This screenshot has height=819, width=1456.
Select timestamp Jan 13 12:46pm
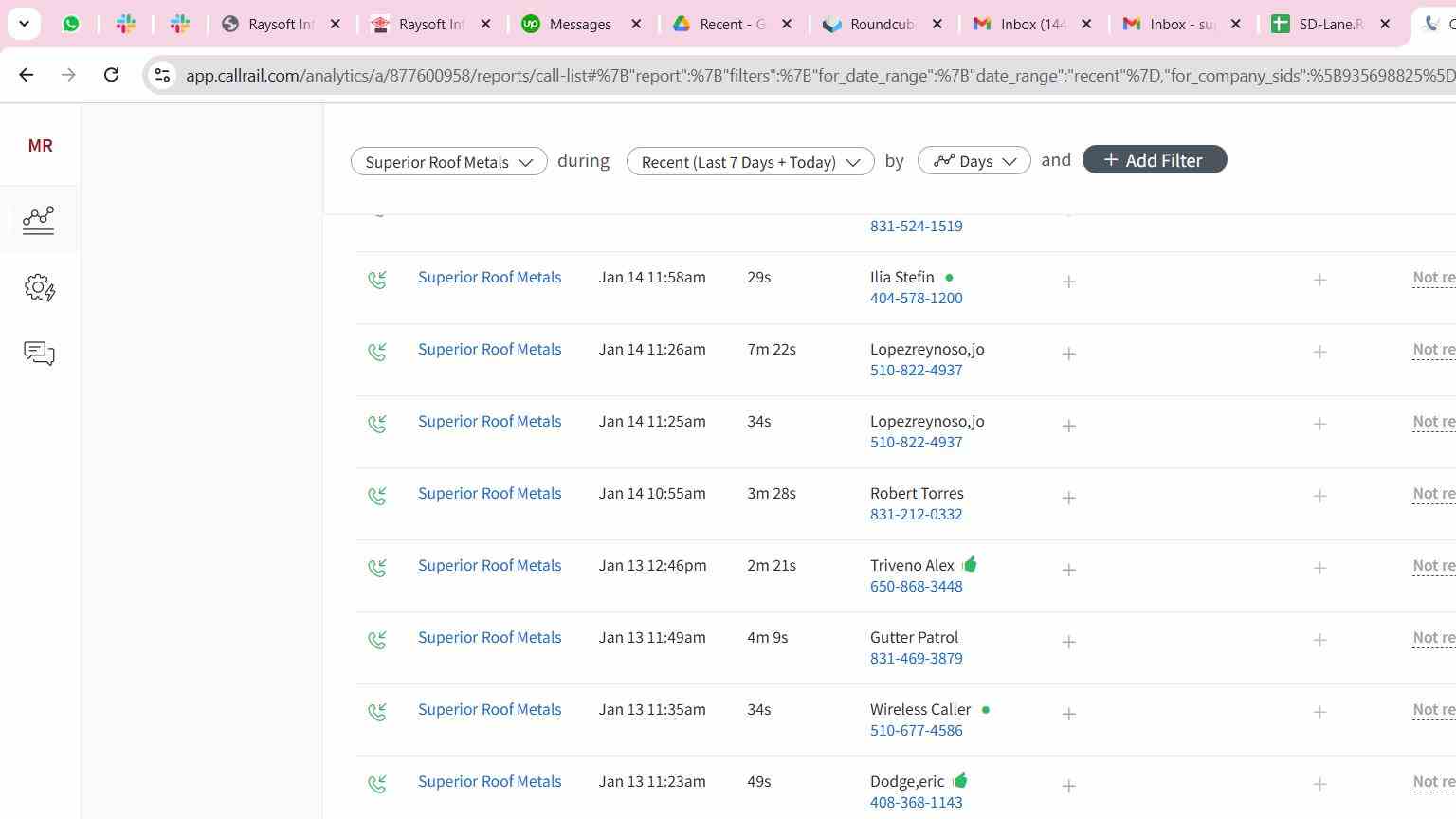(652, 565)
